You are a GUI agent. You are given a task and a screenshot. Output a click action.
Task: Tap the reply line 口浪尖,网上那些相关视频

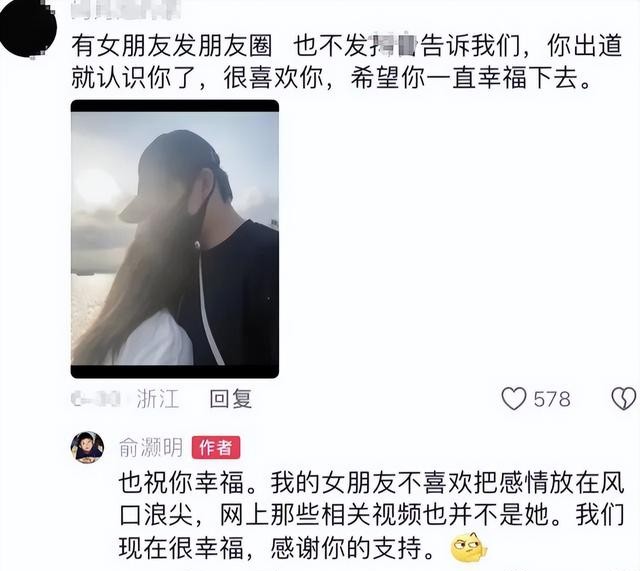click(371, 515)
